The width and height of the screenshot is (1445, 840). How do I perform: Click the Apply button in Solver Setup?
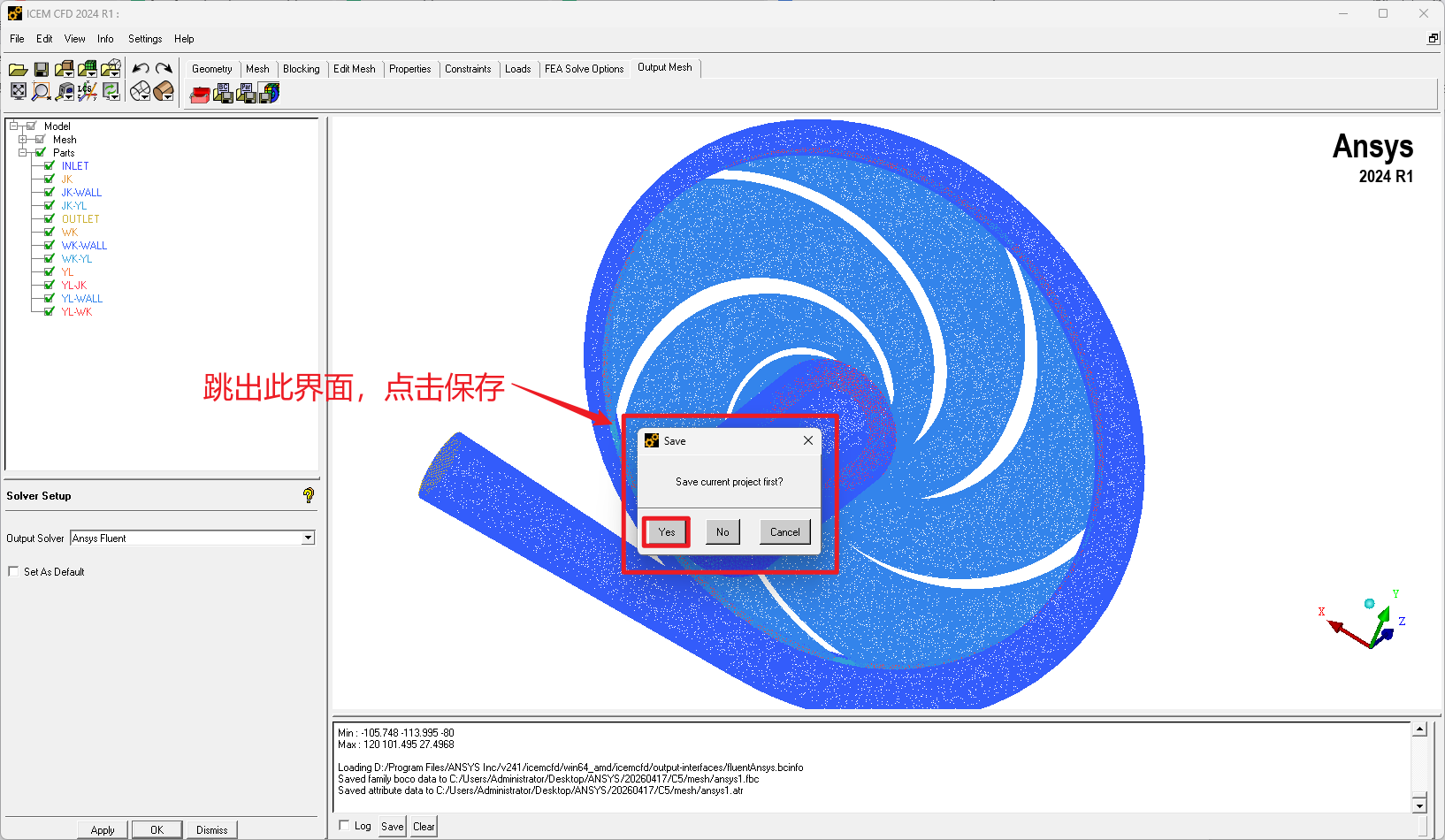tap(103, 829)
